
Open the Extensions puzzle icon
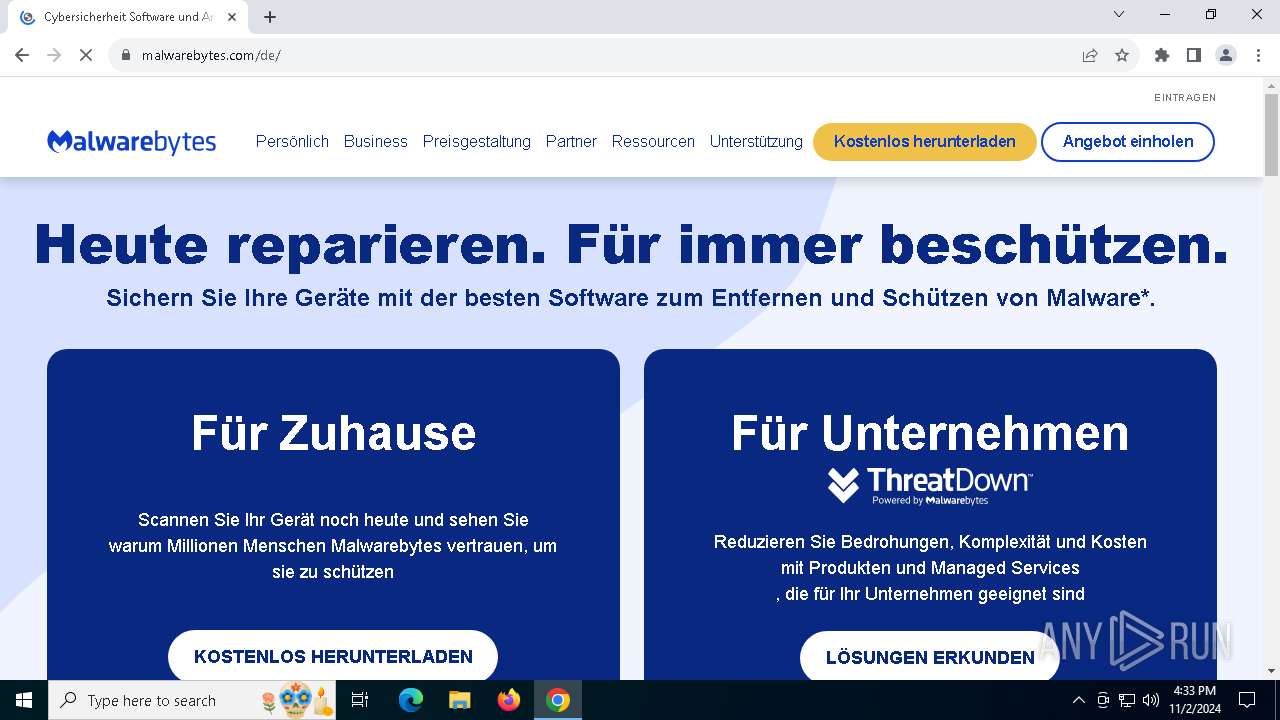point(1162,55)
